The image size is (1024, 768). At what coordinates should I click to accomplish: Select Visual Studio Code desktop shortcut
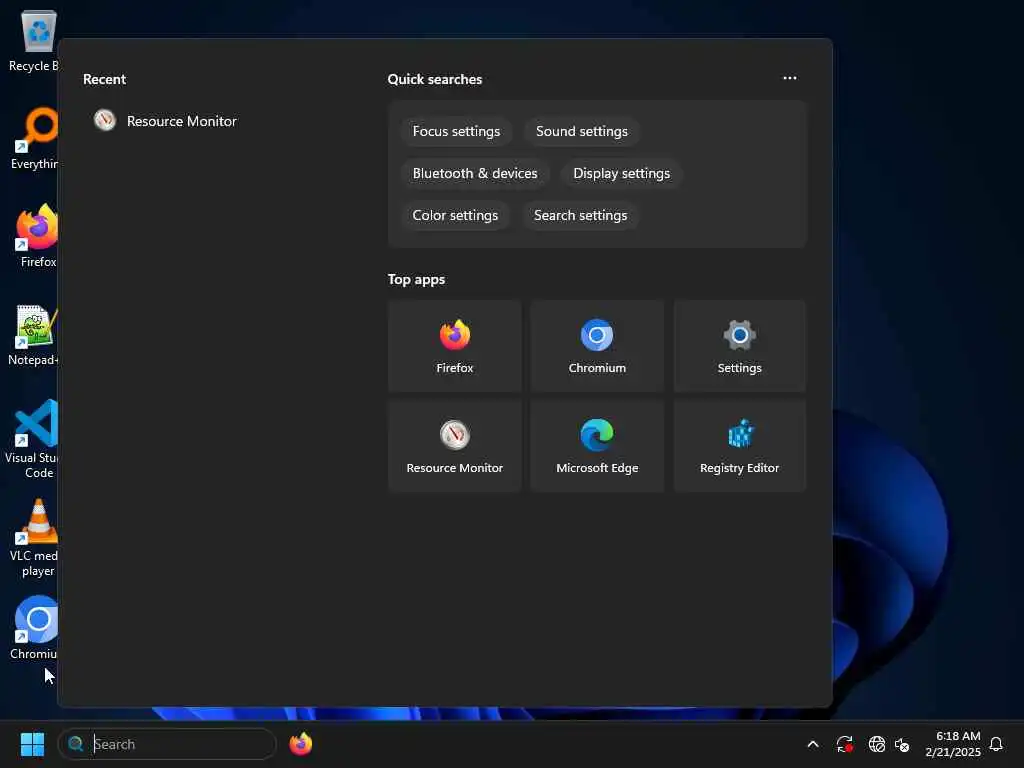pyautogui.click(x=33, y=439)
